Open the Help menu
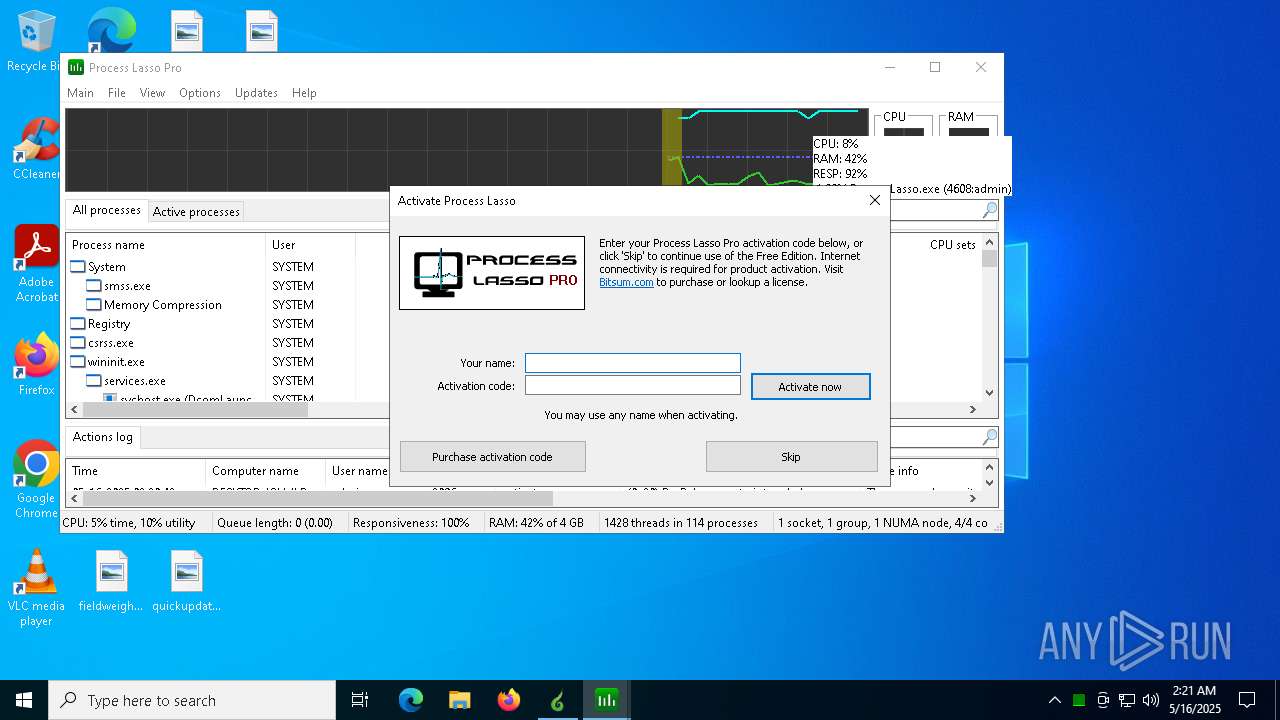This screenshot has width=1280, height=720. pyautogui.click(x=304, y=93)
